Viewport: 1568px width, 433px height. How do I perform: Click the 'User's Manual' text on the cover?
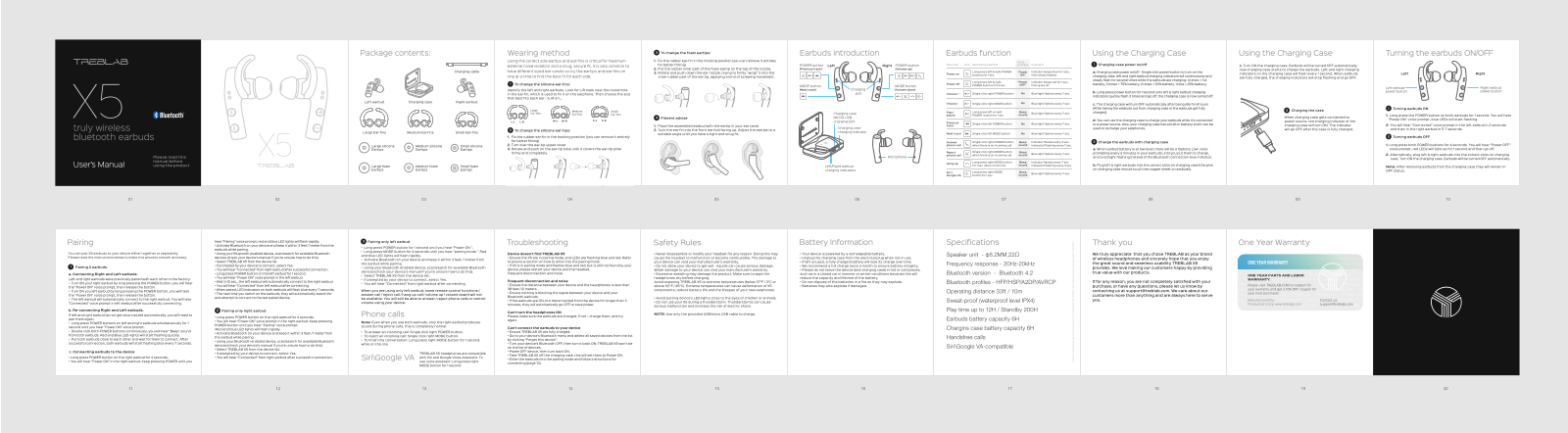(x=99, y=165)
